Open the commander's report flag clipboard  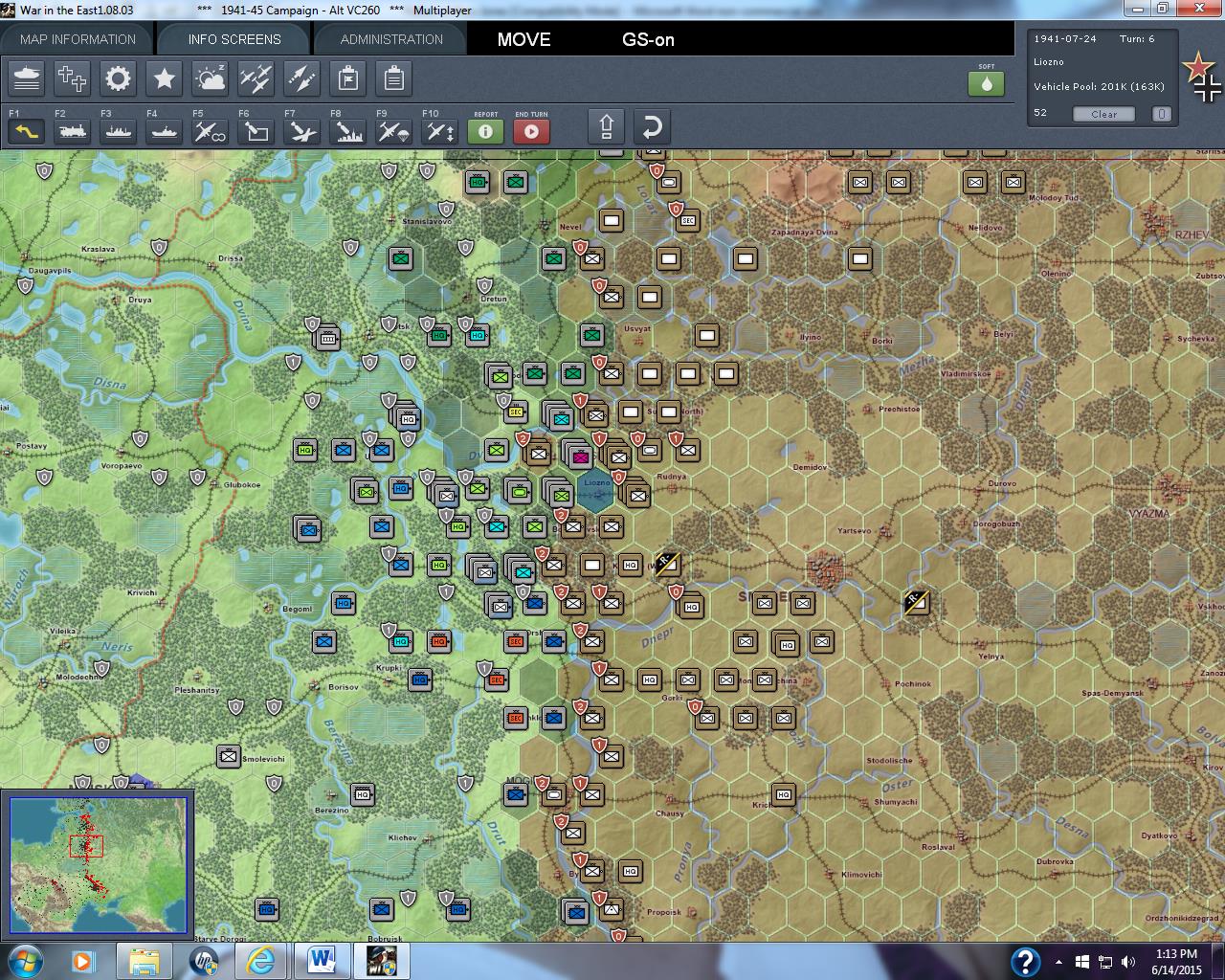[x=348, y=78]
